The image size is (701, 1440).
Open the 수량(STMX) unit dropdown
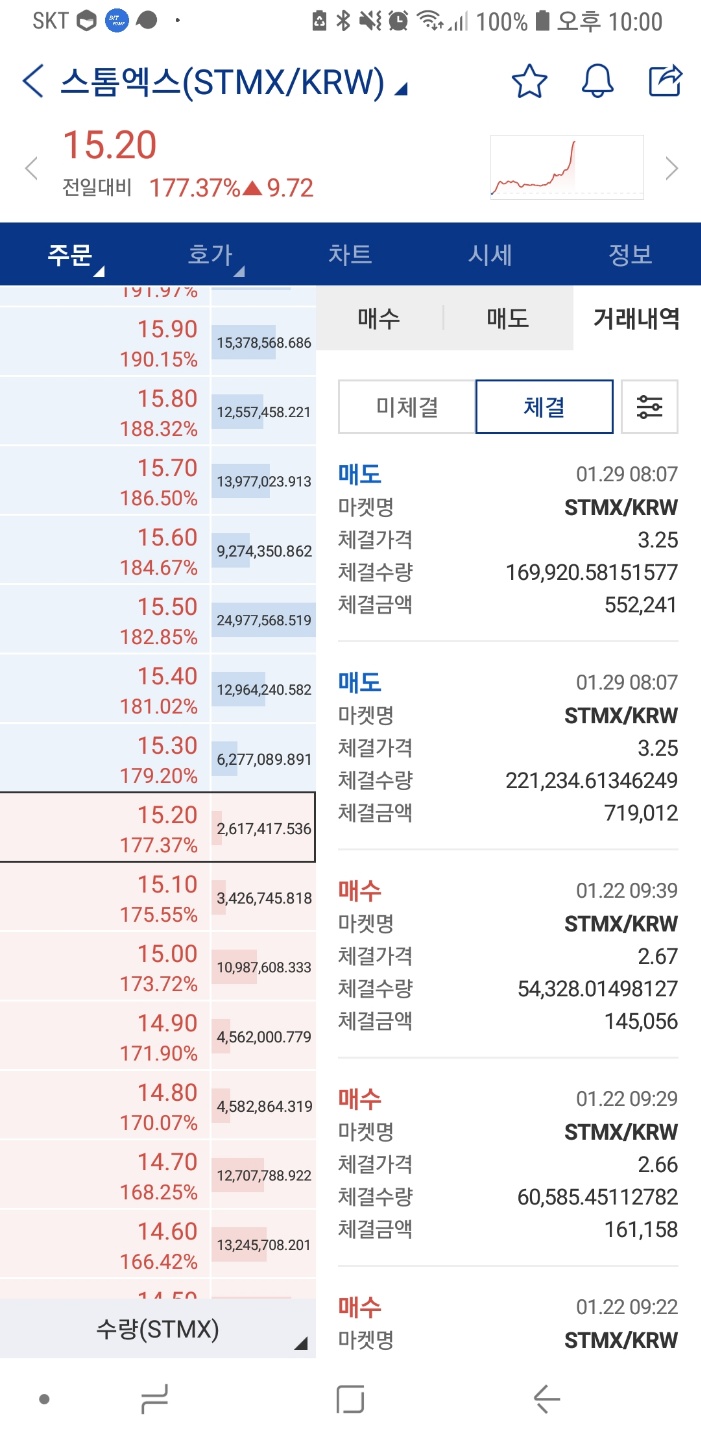158,1329
